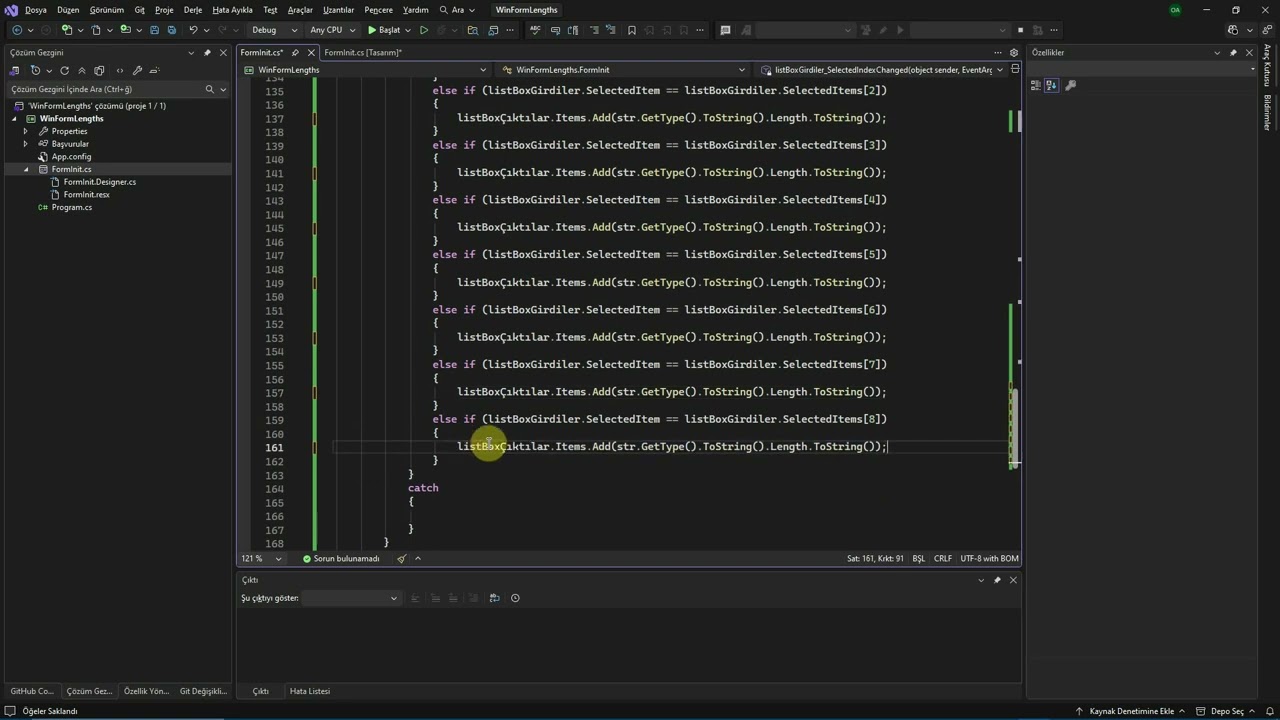Viewport: 1280px width, 720px height.
Task: Click the code cleanup broom icon in editor status bar
Action: [x=401, y=559]
